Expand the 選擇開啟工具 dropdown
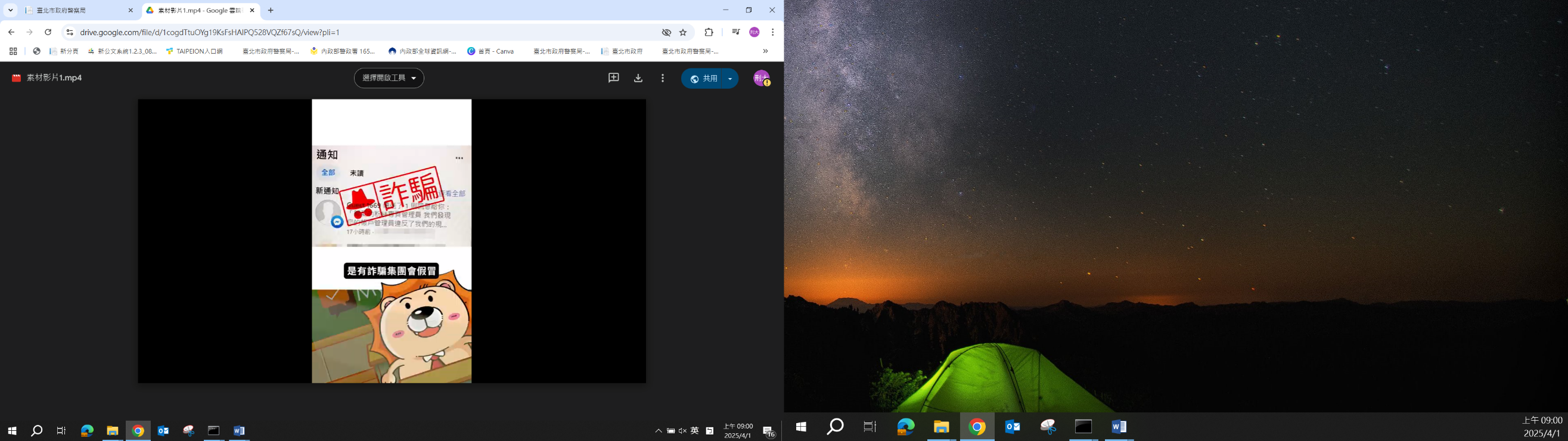Viewport: 1568px width, 441px height. (389, 78)
